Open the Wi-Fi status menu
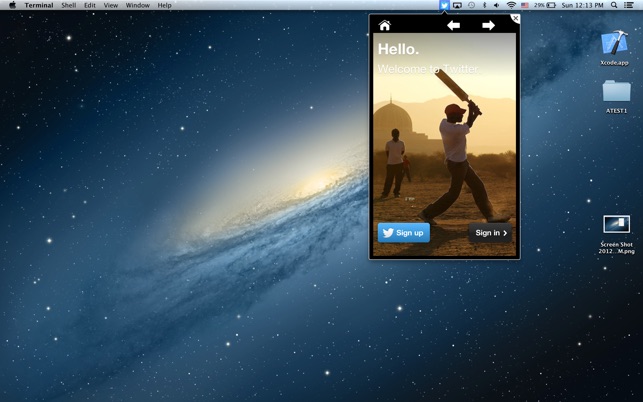 point(511,5)
